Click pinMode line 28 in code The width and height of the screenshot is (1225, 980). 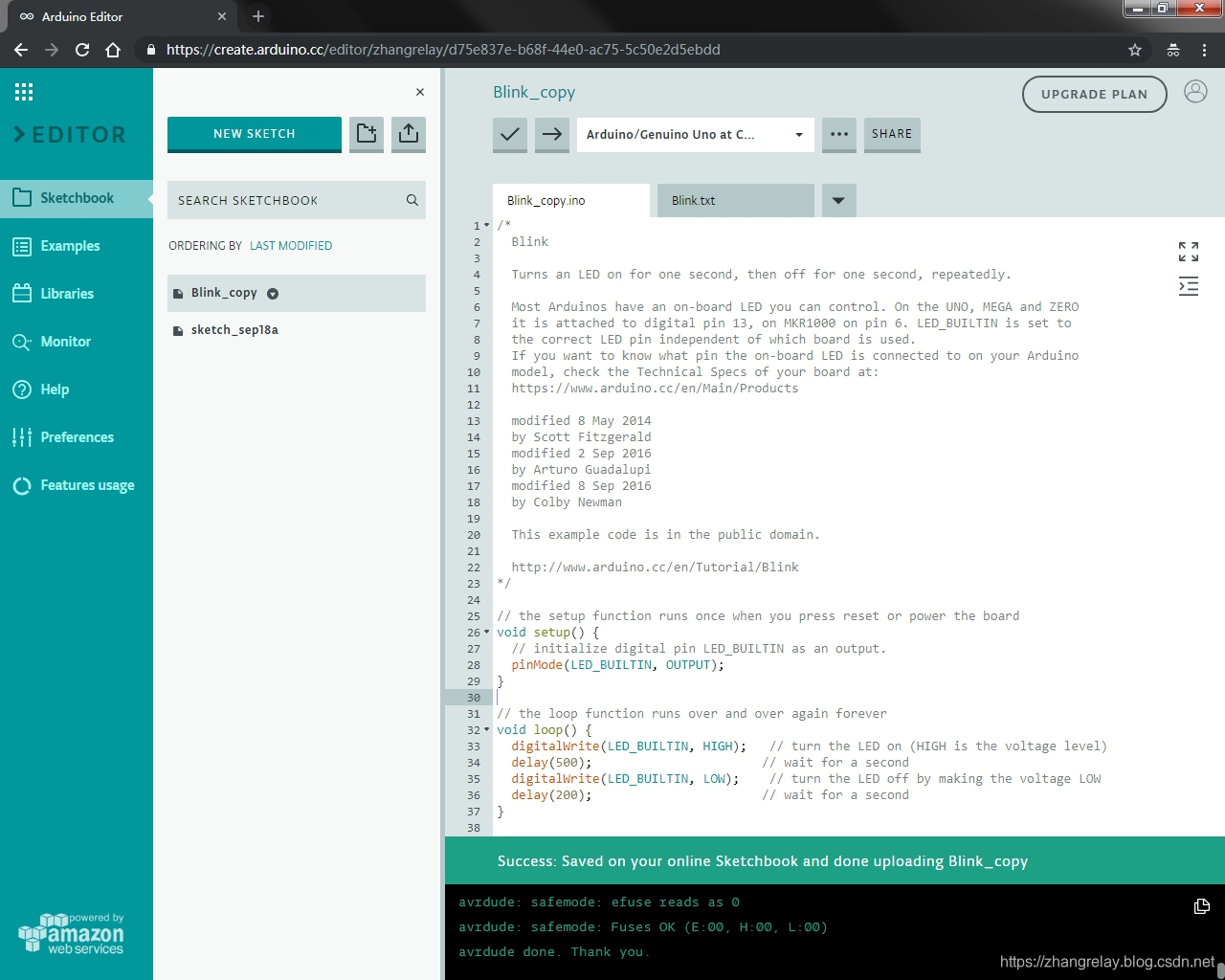click(x=617, y=665)
